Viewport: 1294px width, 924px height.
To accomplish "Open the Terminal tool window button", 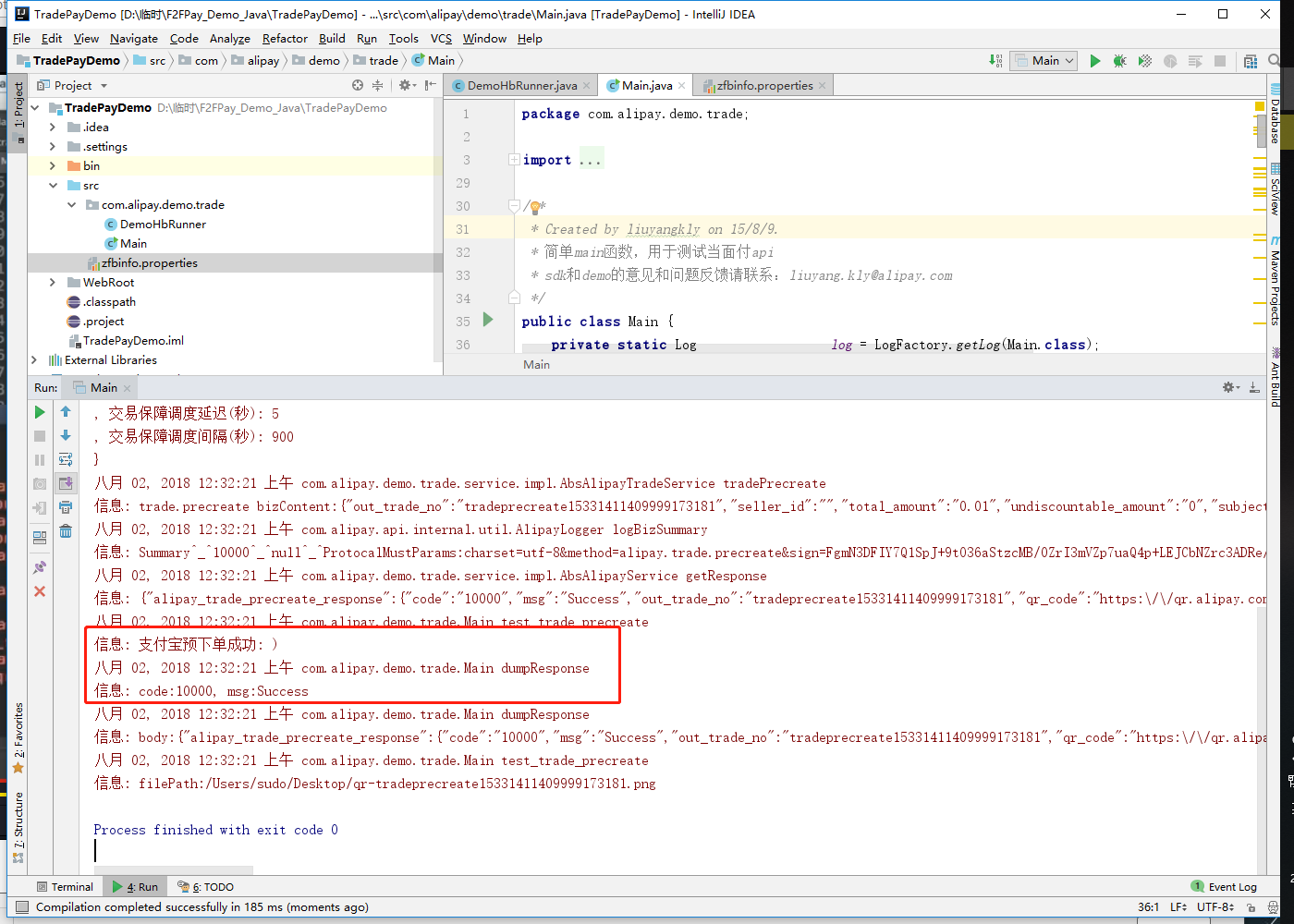I will coord(65,887).
